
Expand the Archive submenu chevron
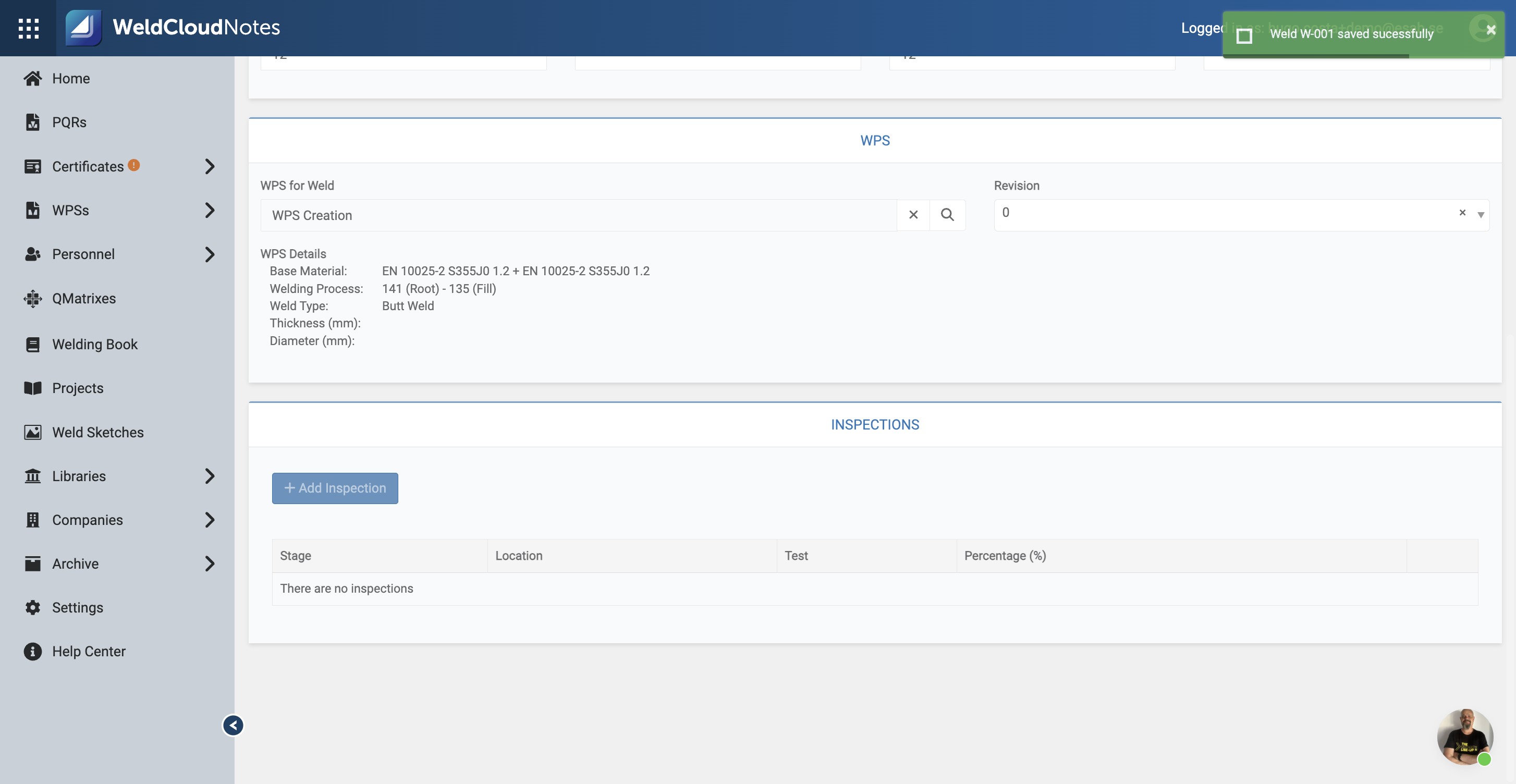[x=210, y=563]
